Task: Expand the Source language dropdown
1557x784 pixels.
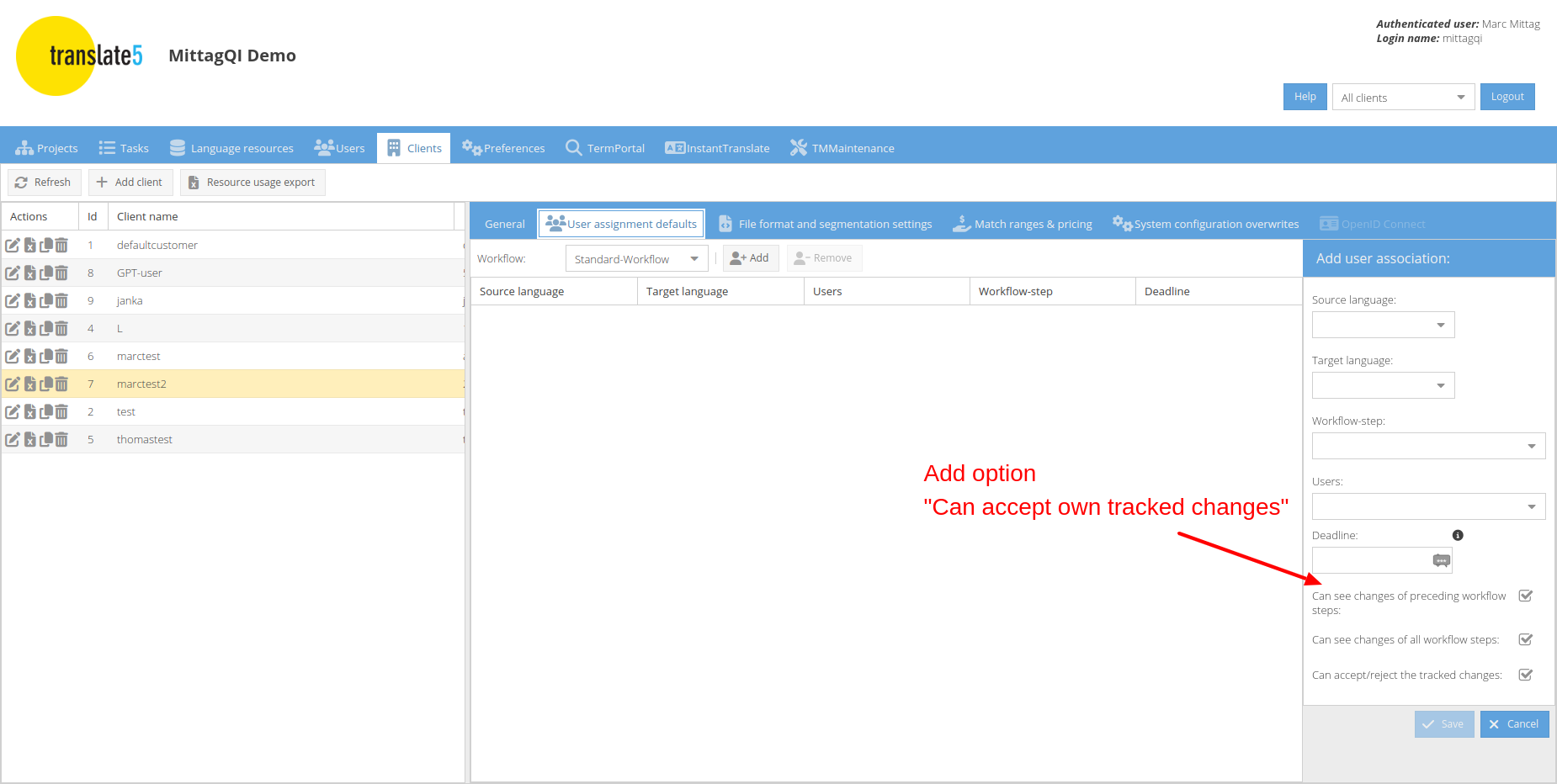Action: [1382, 325]
